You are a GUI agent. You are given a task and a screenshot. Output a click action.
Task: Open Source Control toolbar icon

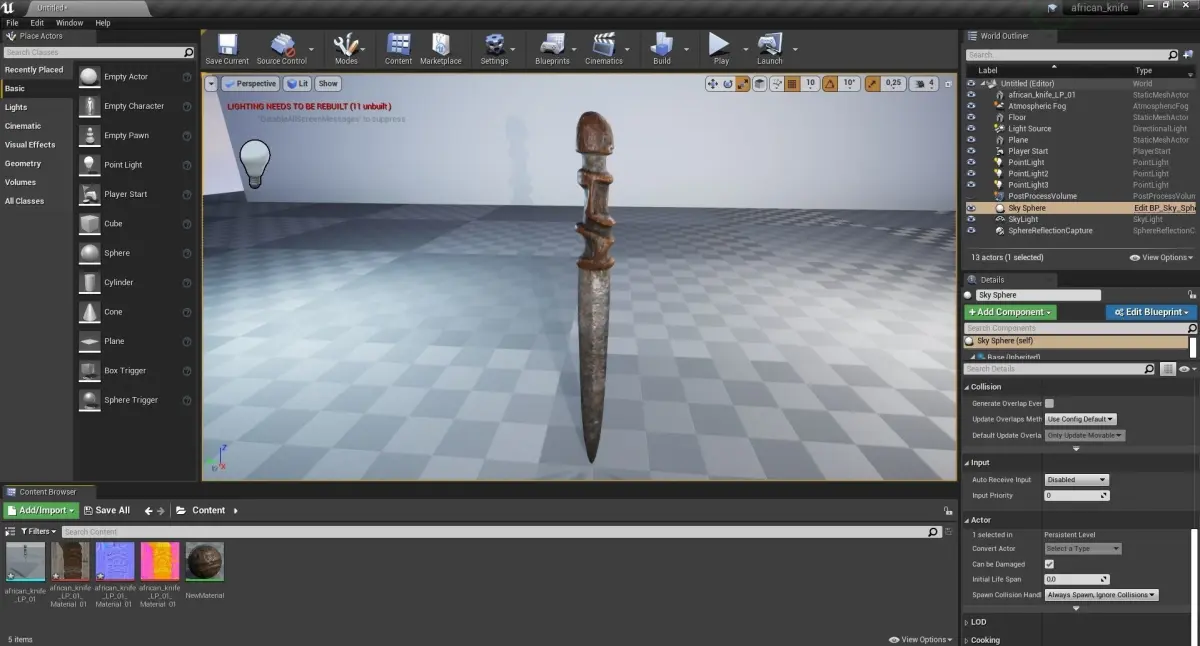pos(282,44)
